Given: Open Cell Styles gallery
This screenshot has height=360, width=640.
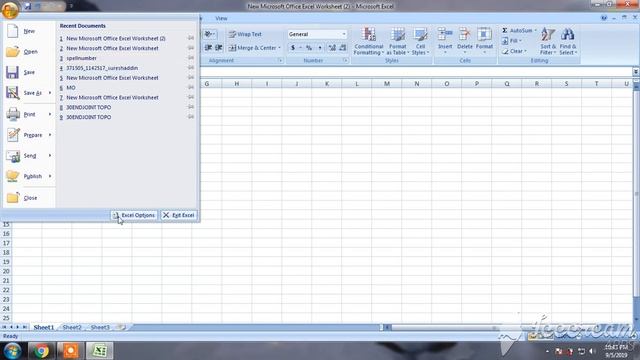Looking at the screenshot, I should [x=420, y=41].
